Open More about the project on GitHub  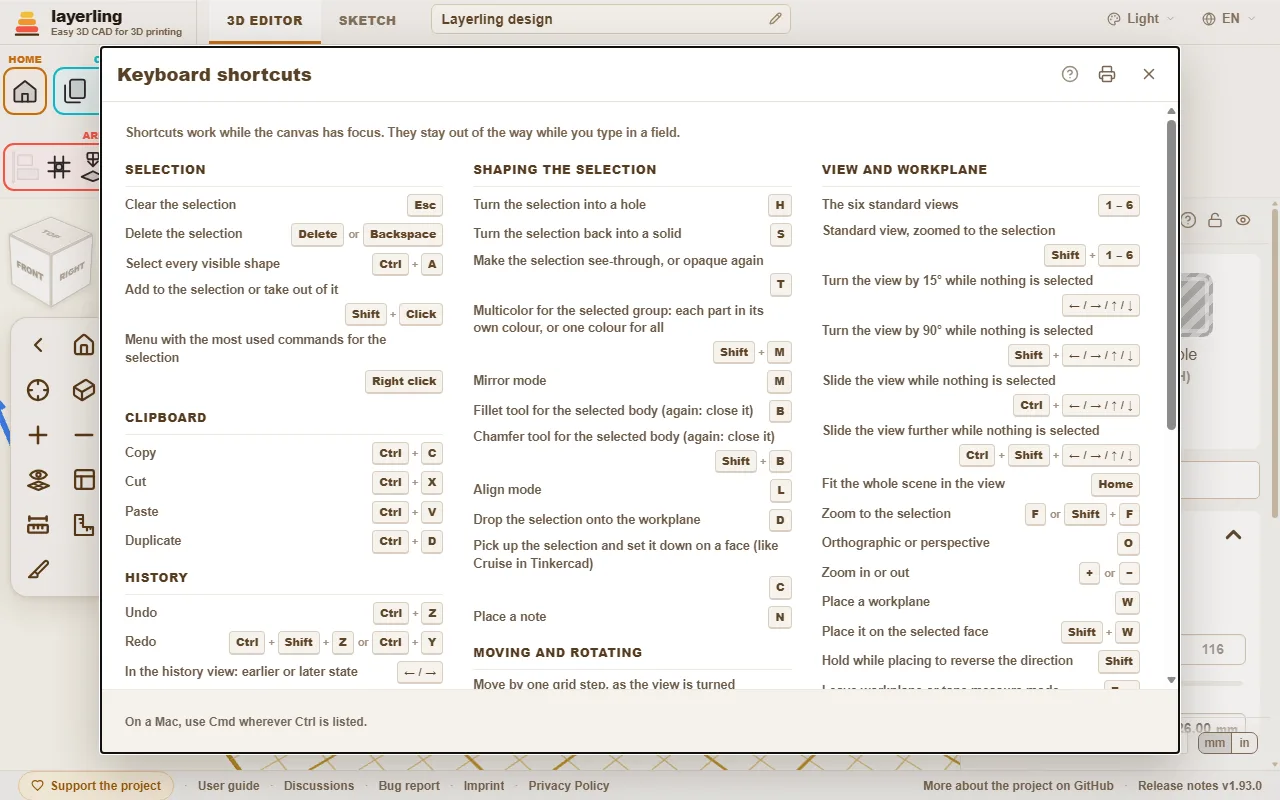(x=1018, y=786)
